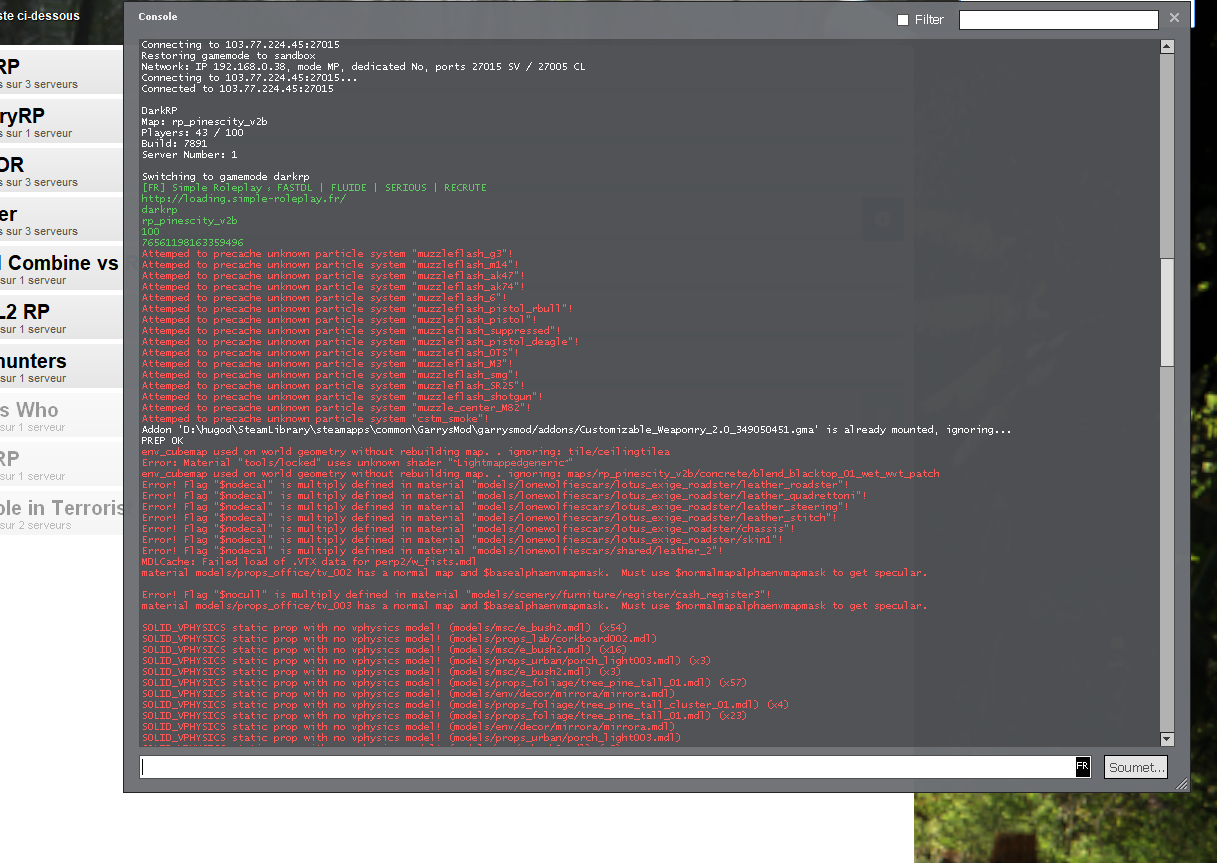Click the 'muzzleflash_g3' error line
This screenshot has height=863, width=1217.
(327, 254)
